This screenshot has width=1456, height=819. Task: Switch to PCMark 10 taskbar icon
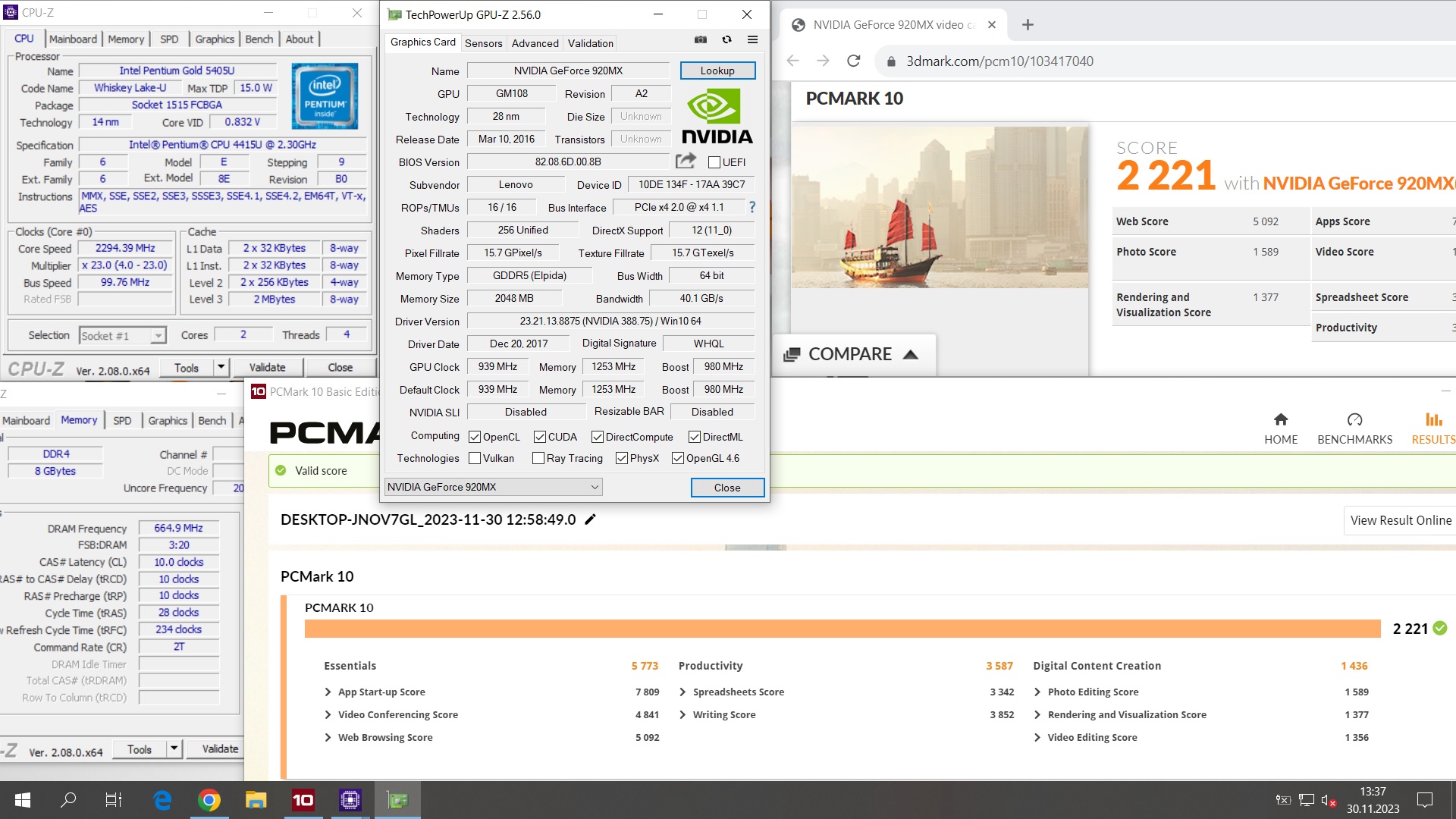(303, 800)
